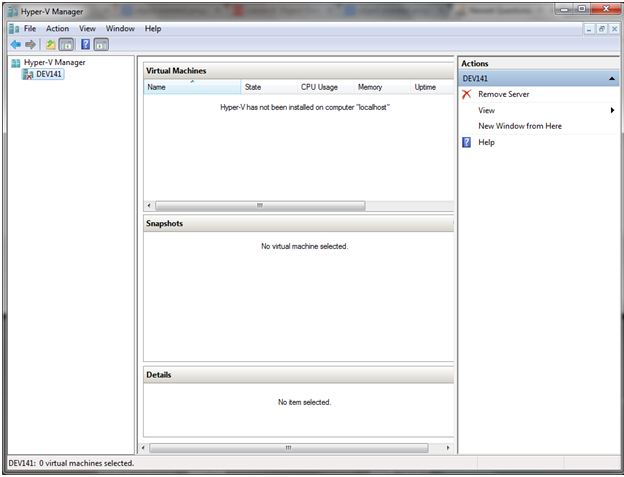Sort by the Memory column header
The image size is (624, 477).
click(382, 87)
